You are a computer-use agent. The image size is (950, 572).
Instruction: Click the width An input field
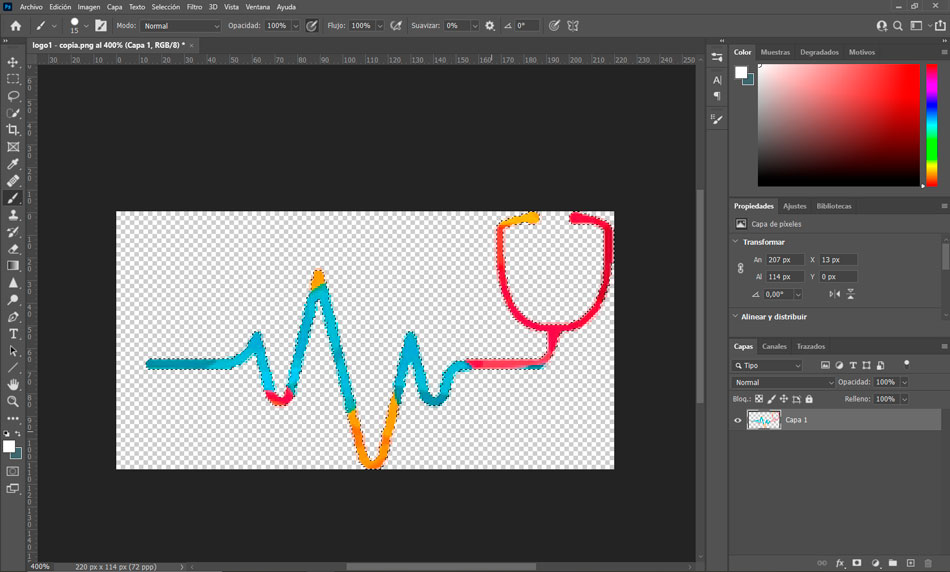tap(785, 260)
